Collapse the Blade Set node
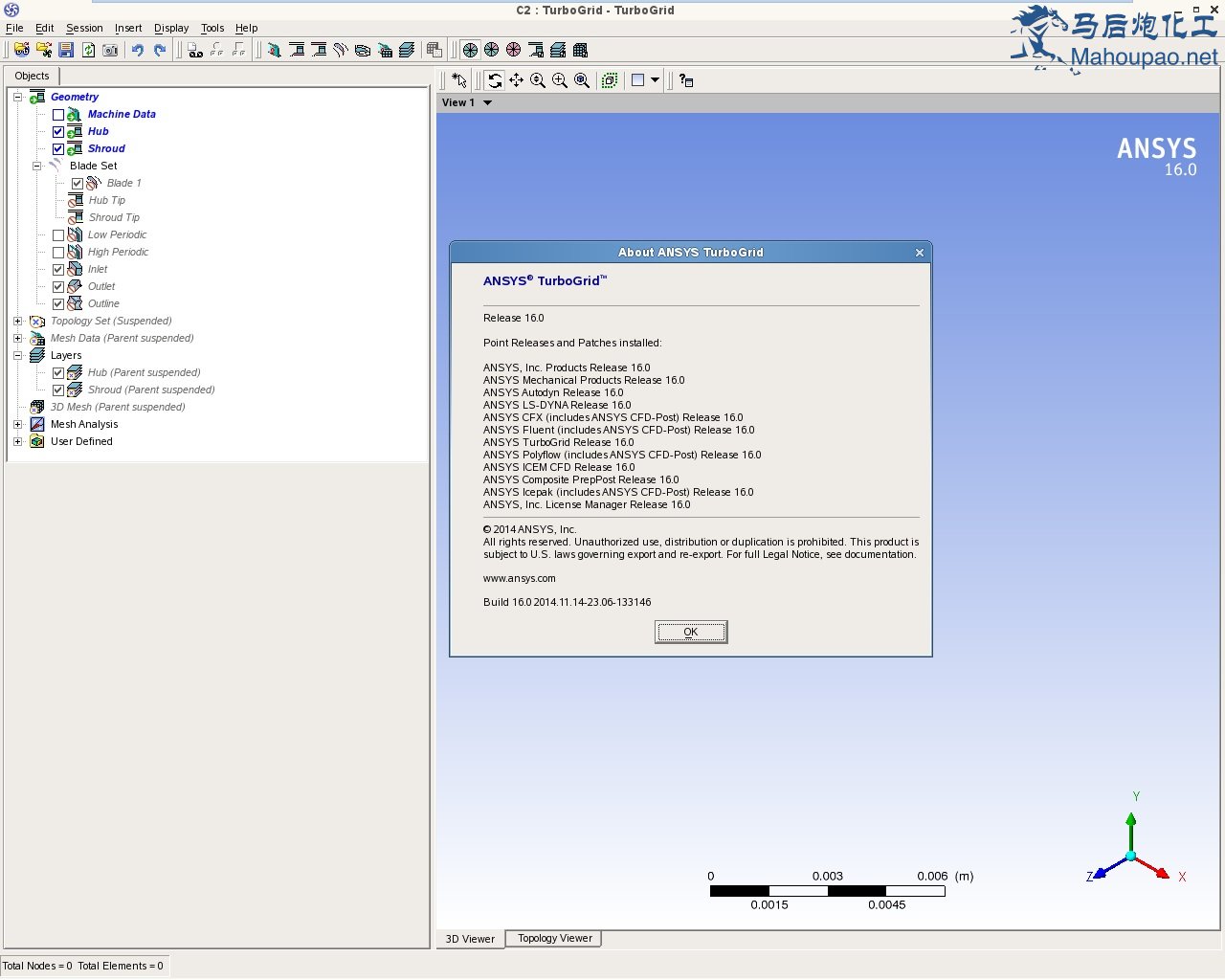The image size is (1225, 980). (x=36, y=166)
